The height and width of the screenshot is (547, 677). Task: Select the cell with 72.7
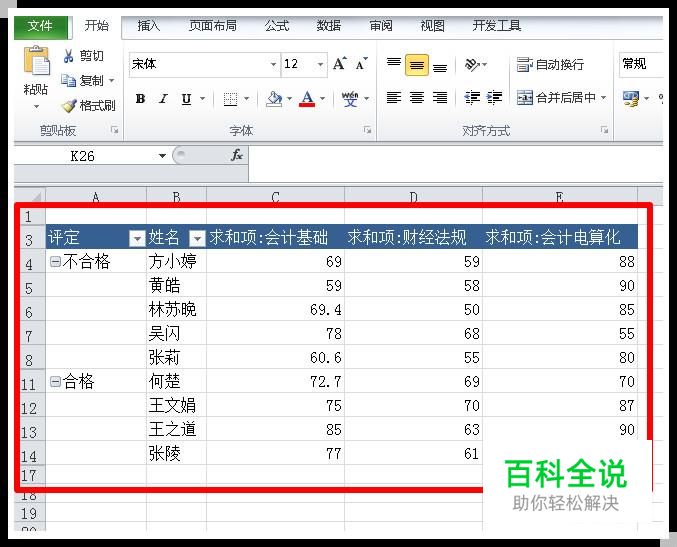click(x=275, y=381)
